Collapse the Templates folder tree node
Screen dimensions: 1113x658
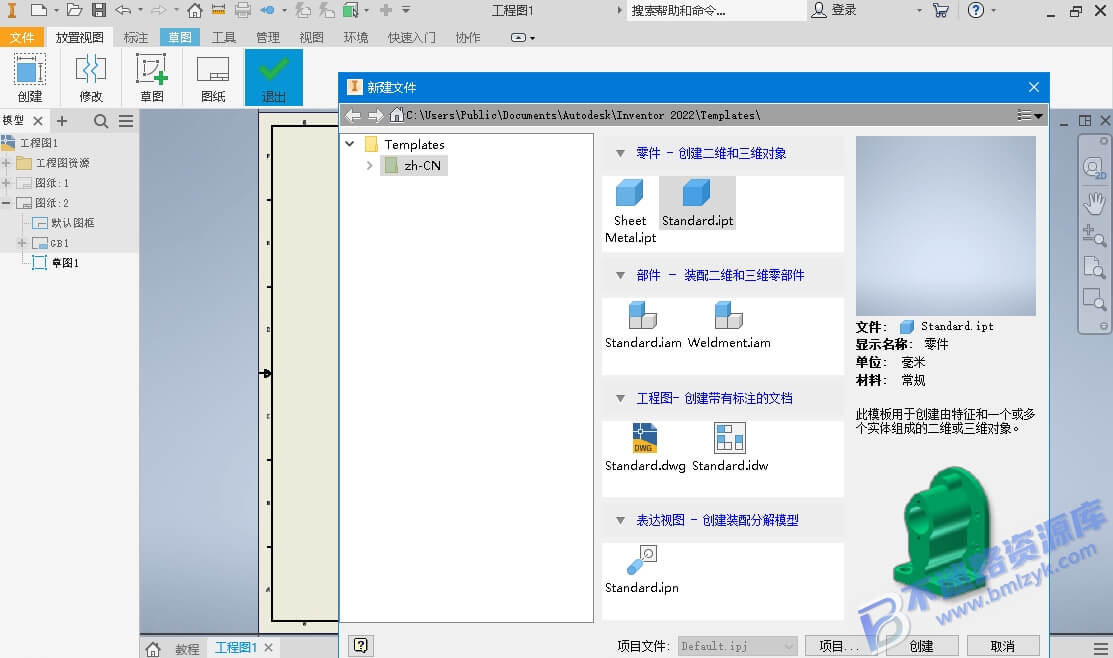[350, 143]
